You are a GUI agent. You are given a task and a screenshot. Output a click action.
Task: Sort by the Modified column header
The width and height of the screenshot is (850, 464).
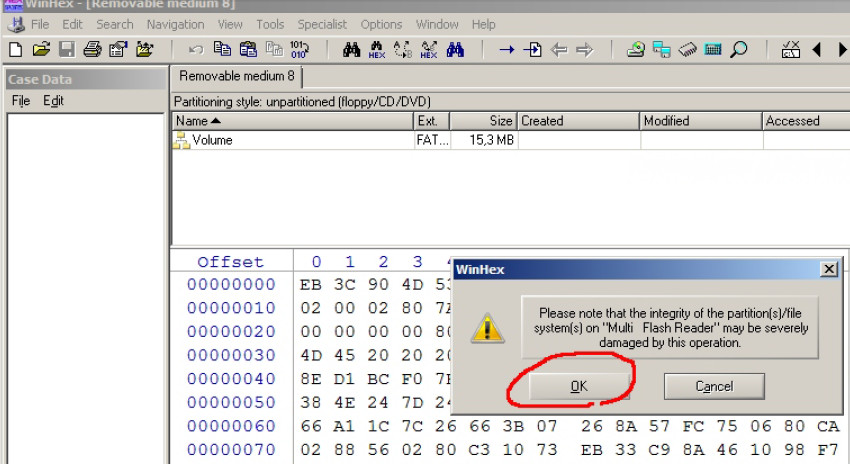pyautogui.click(x=700, y=121)
